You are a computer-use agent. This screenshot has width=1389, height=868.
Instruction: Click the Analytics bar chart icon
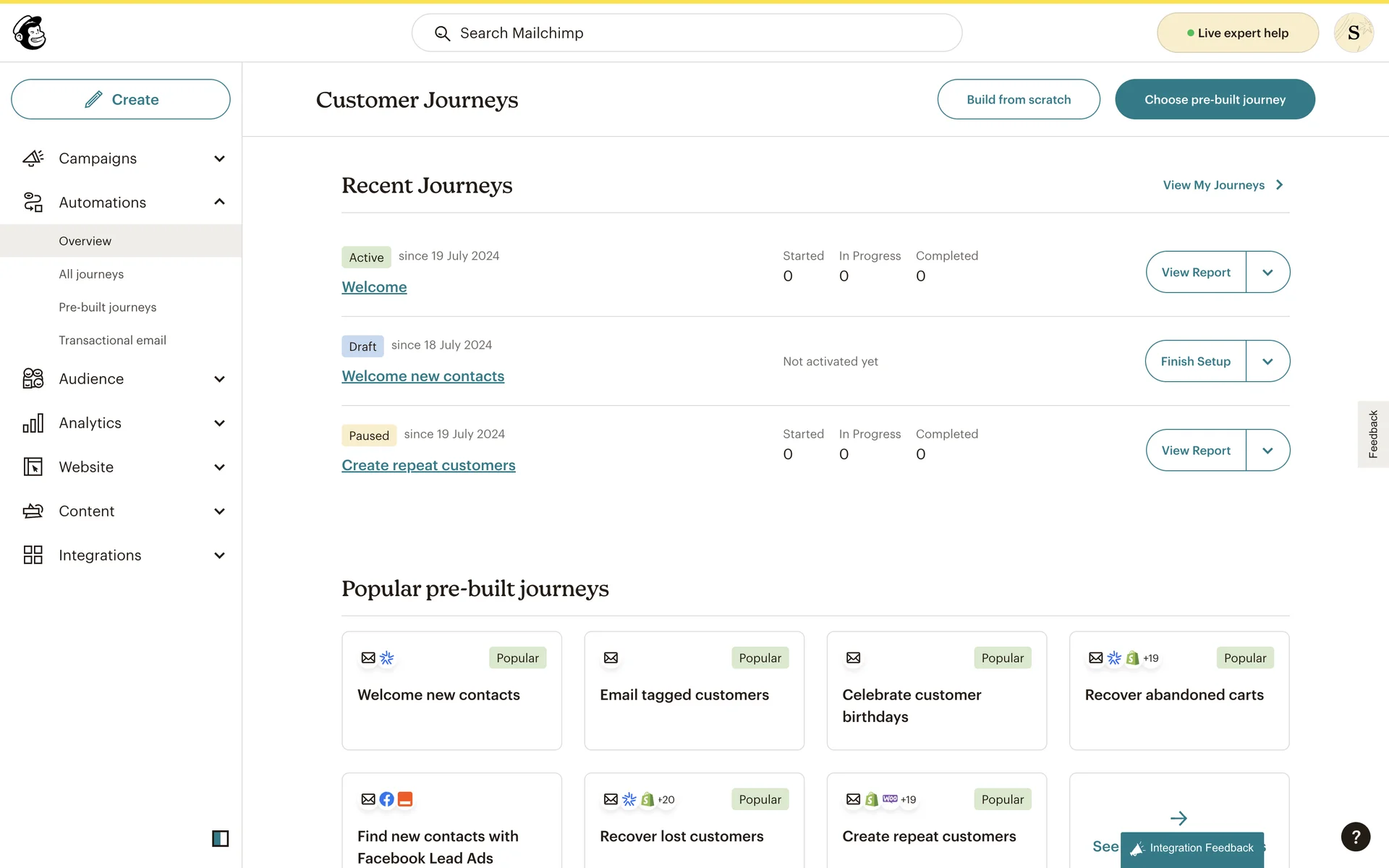(x=33, y=423)
